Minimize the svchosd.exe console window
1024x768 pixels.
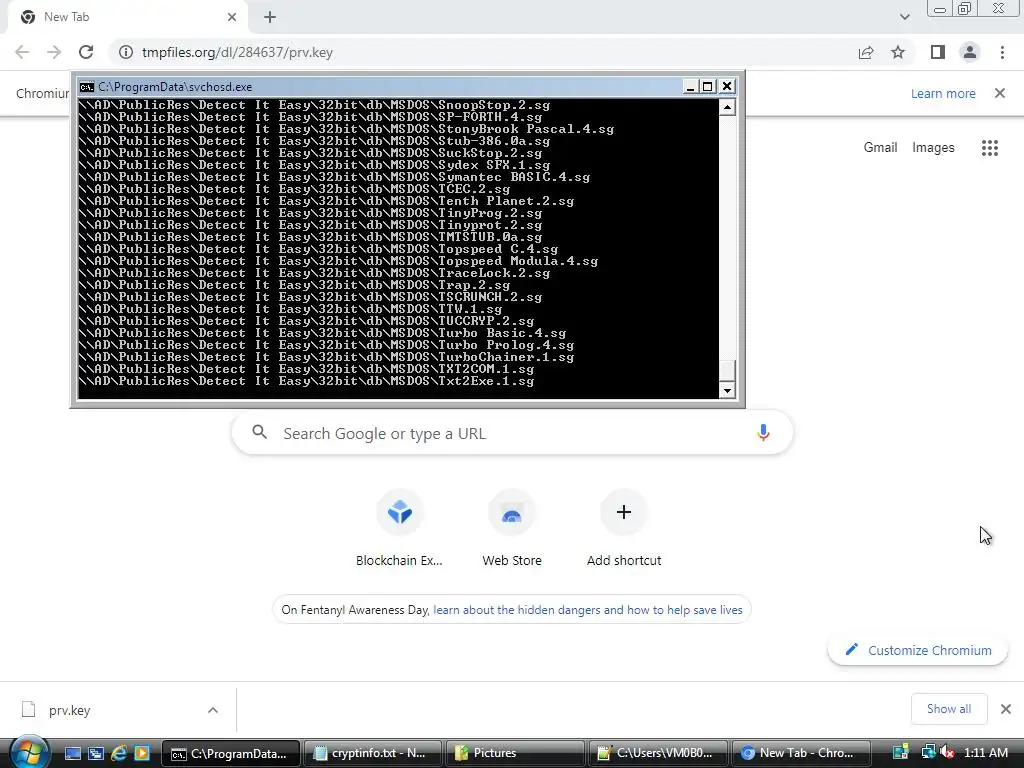click(691, 87)
